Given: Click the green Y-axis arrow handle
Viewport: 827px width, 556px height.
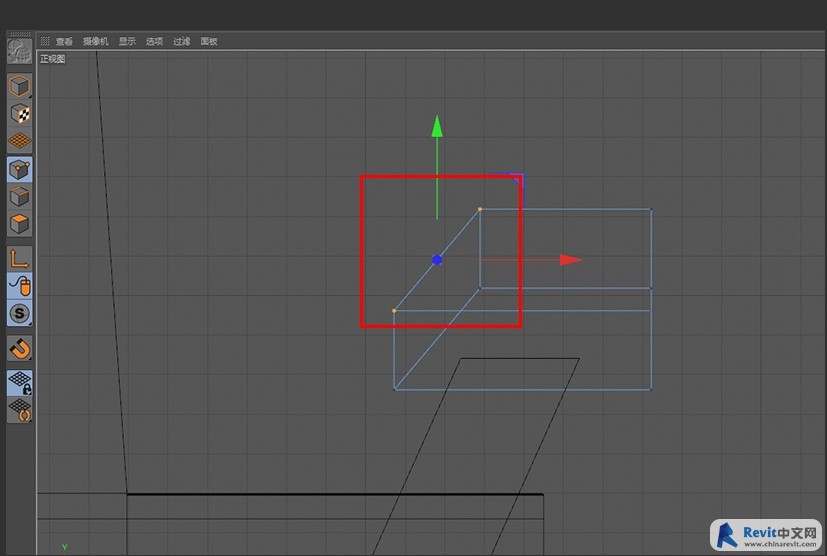Looking at the screenshot, I should click(437, 127).
